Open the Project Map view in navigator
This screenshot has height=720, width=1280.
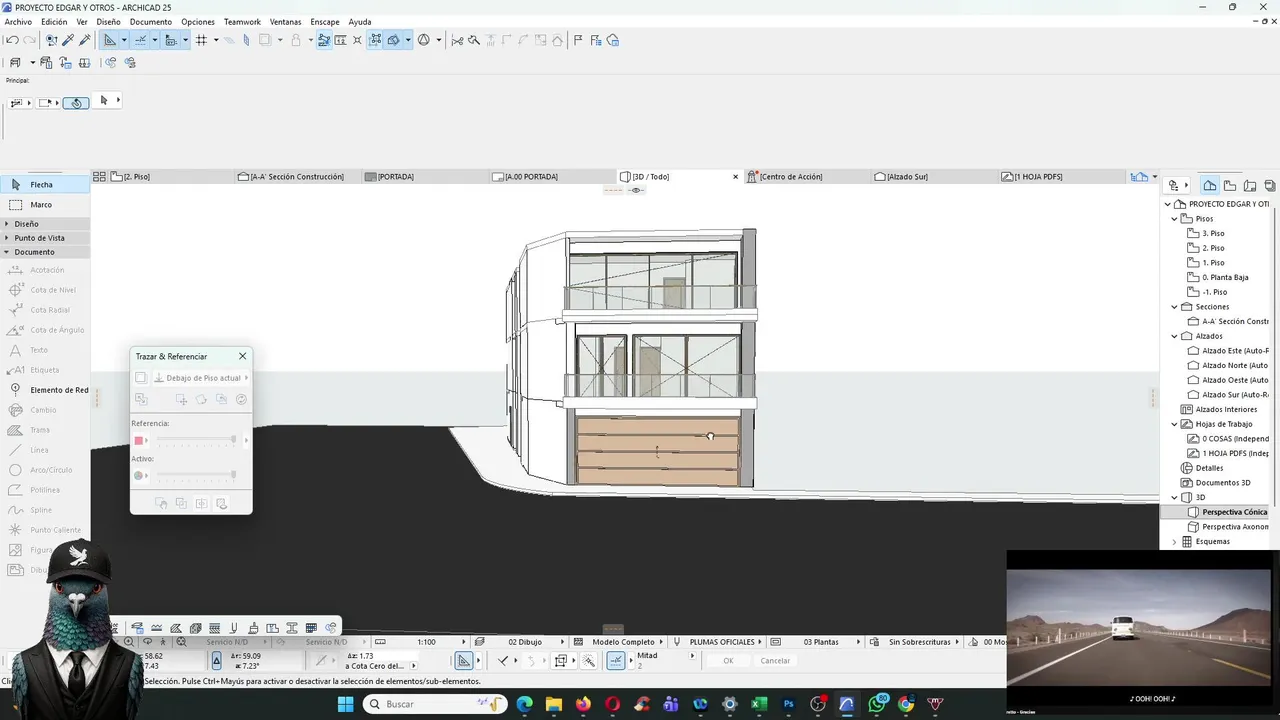click(1210, 185)
